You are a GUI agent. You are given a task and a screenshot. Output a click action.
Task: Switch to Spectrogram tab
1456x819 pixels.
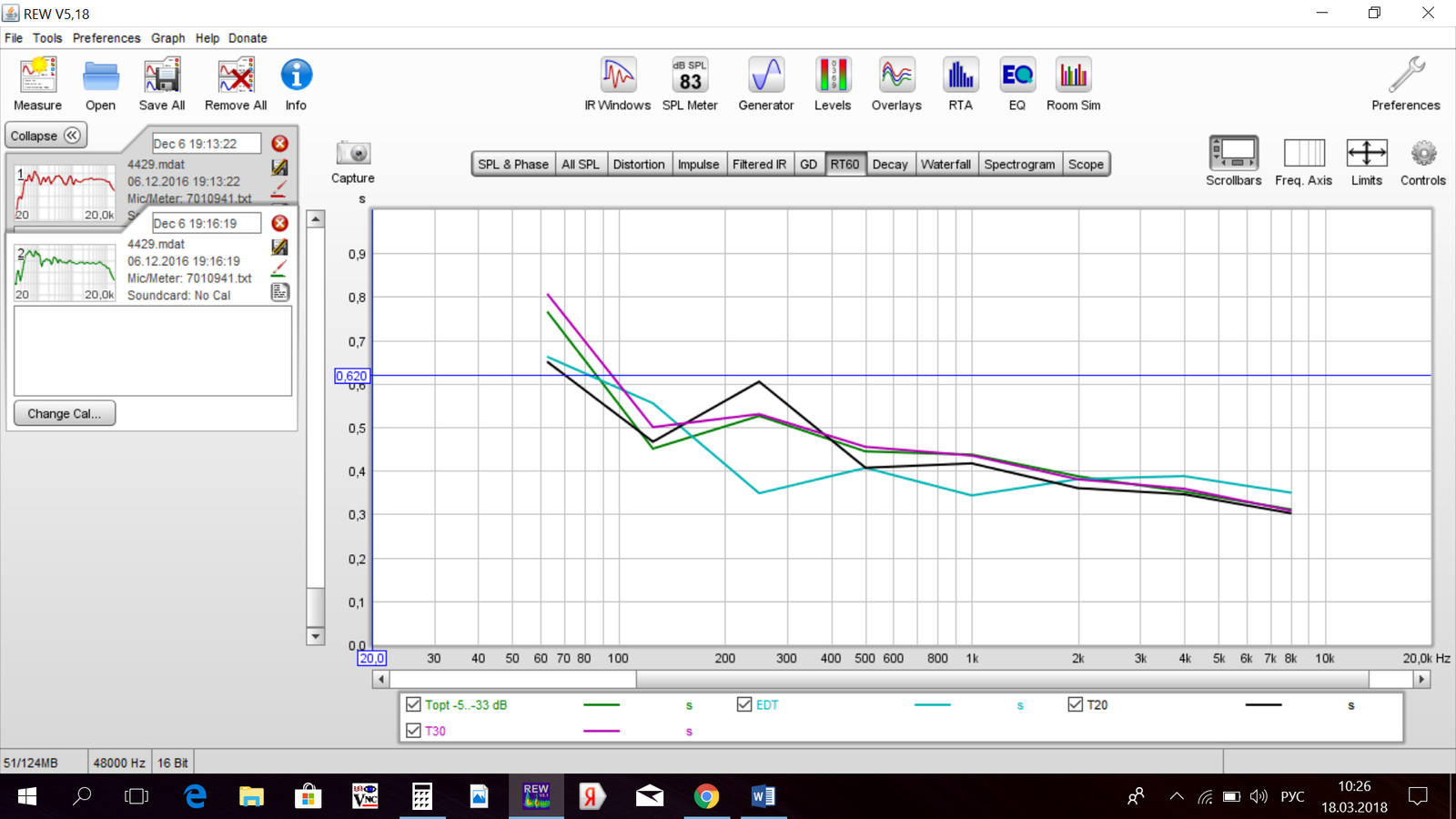[x=1019, y=164]
